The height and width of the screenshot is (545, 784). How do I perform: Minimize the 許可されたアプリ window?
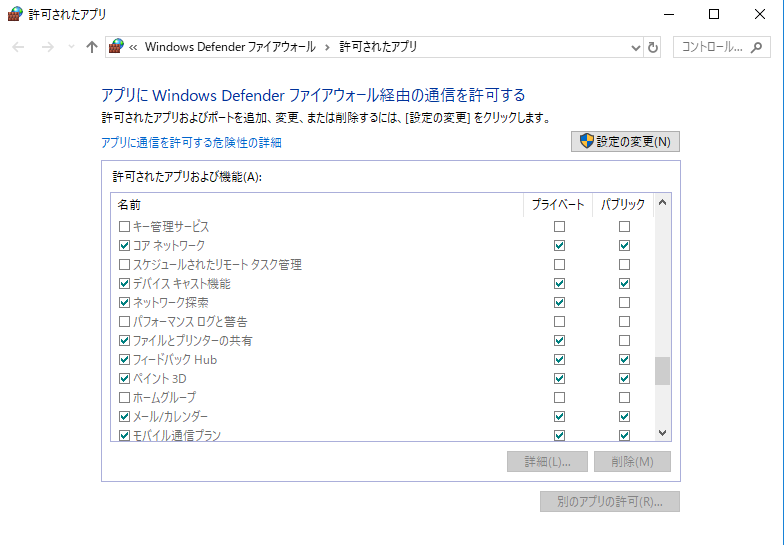(669, 14)
